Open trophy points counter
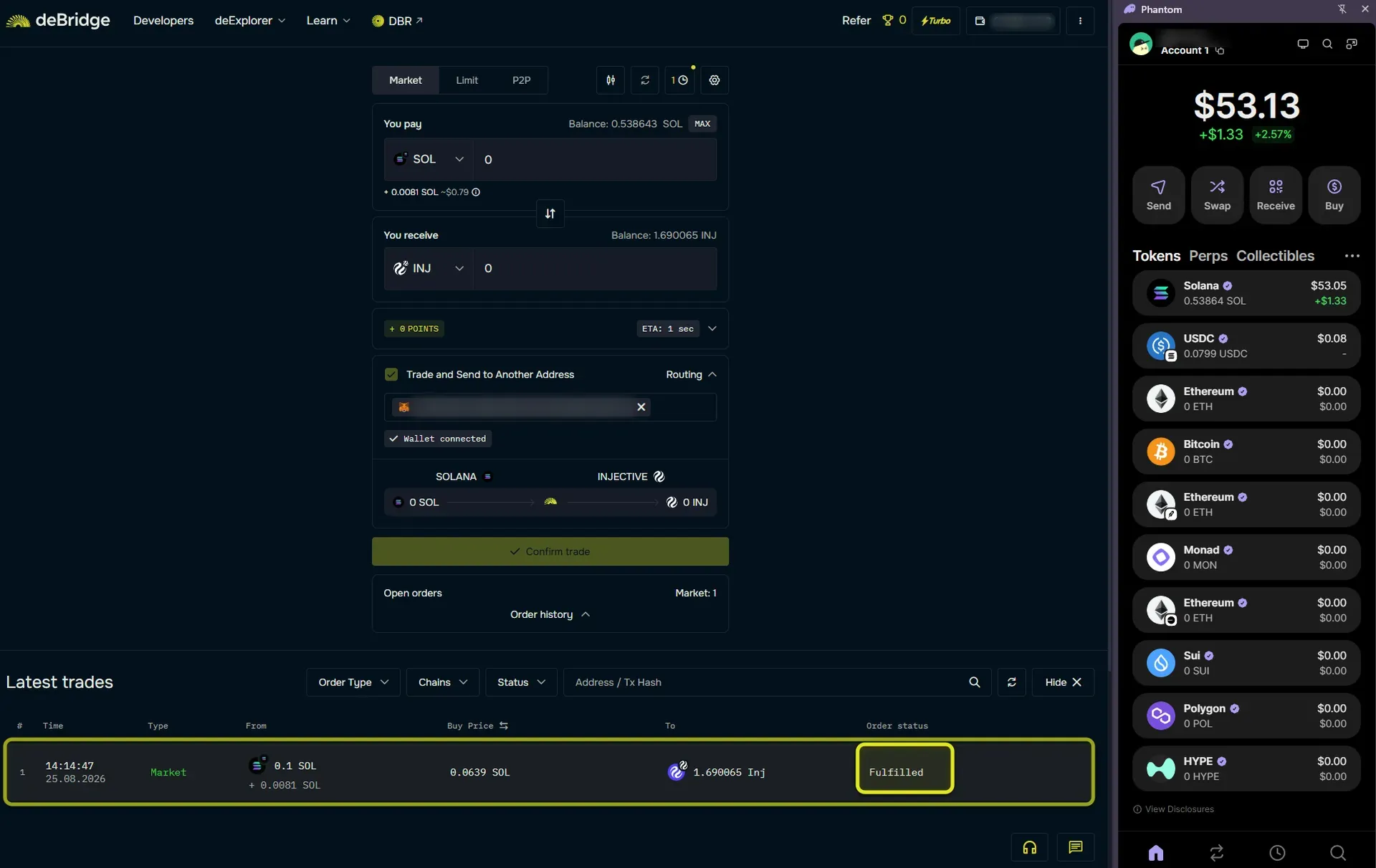The image size is (1376, 868). (894, 20)
